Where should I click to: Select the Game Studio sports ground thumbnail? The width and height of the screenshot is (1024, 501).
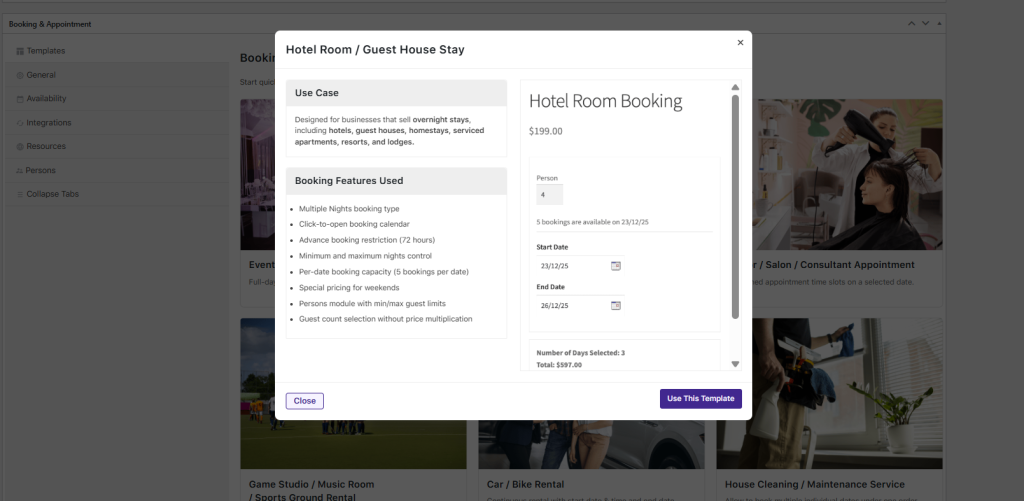tap(353, 393)
